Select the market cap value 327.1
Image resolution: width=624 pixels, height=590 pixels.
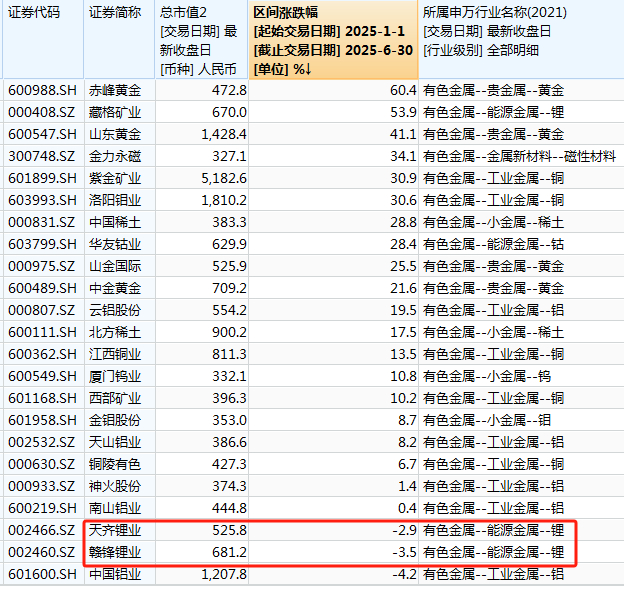(x=229, y=156)
